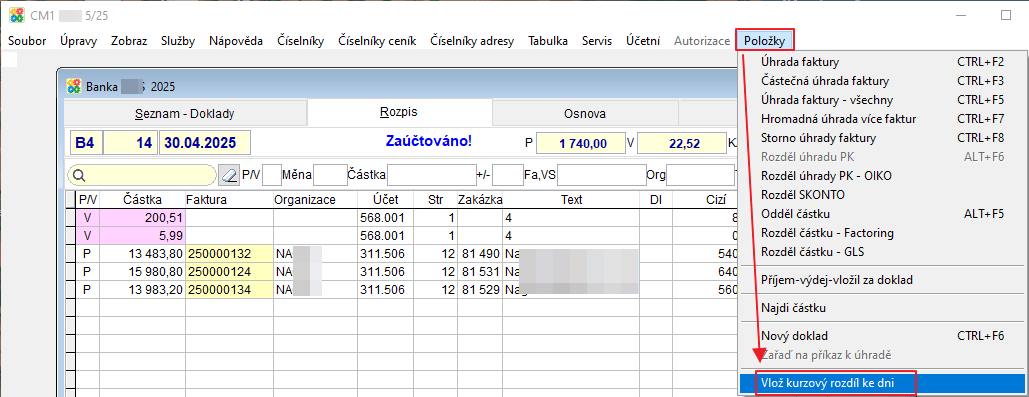Click the Text column header

[571, 199]
